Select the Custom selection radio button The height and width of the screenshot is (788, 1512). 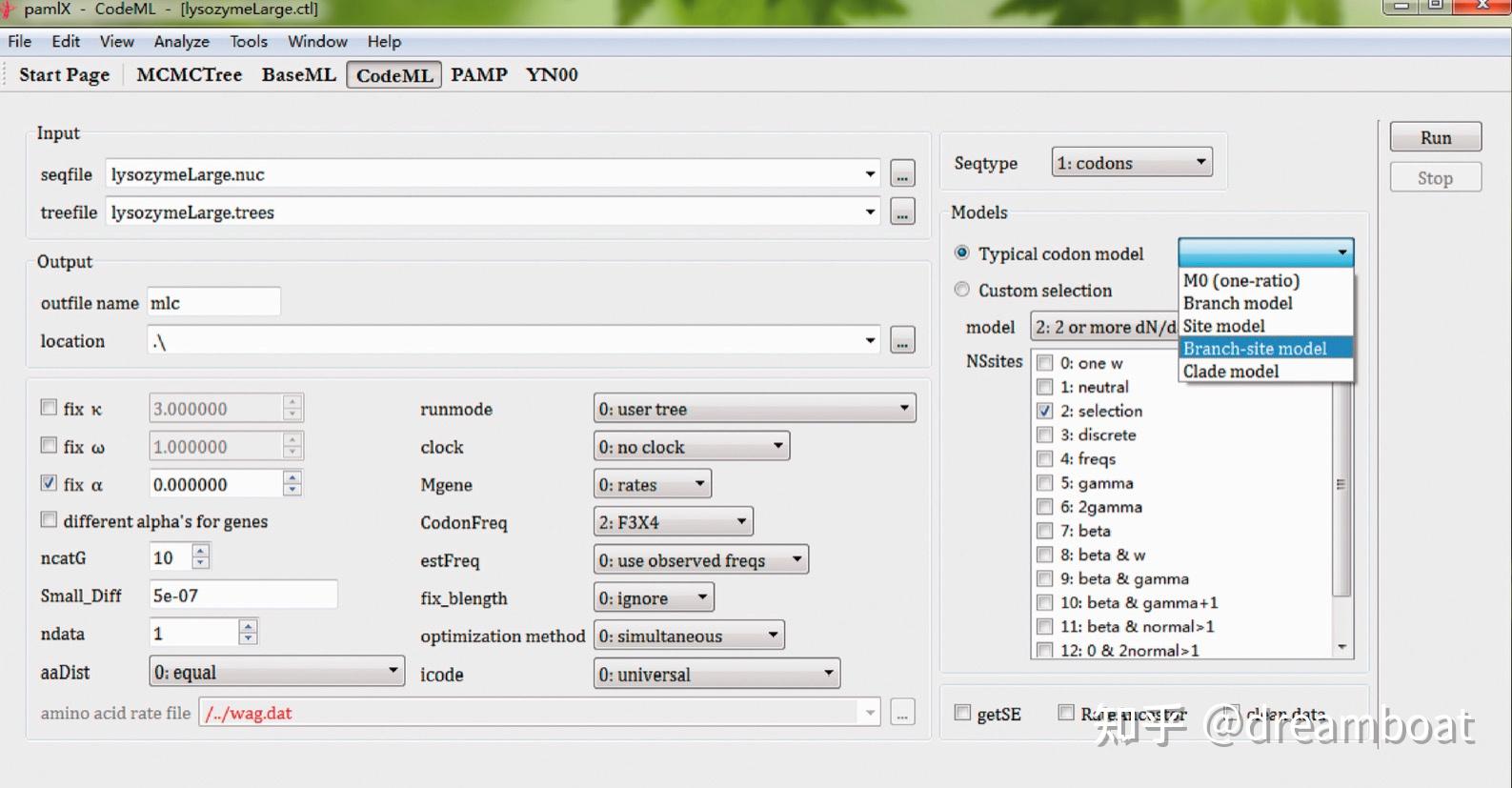962,290
